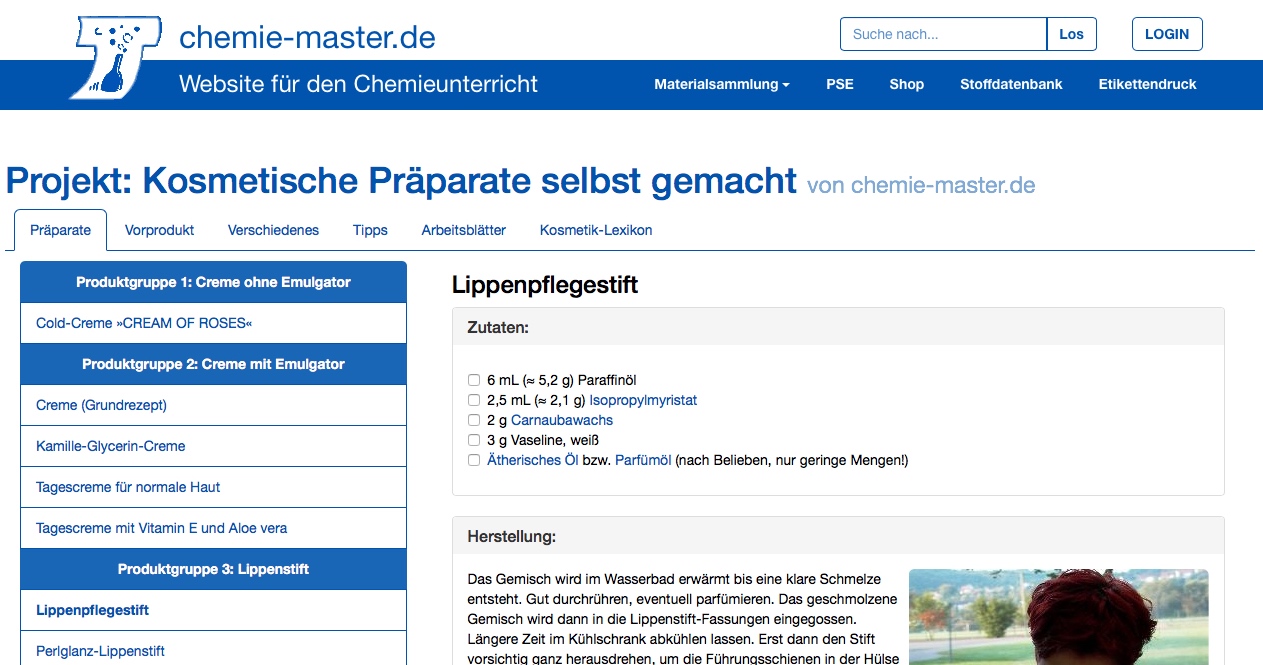1263x665 pixels.
Task: Open the Ätherisches Öl link
Action: 533,460
